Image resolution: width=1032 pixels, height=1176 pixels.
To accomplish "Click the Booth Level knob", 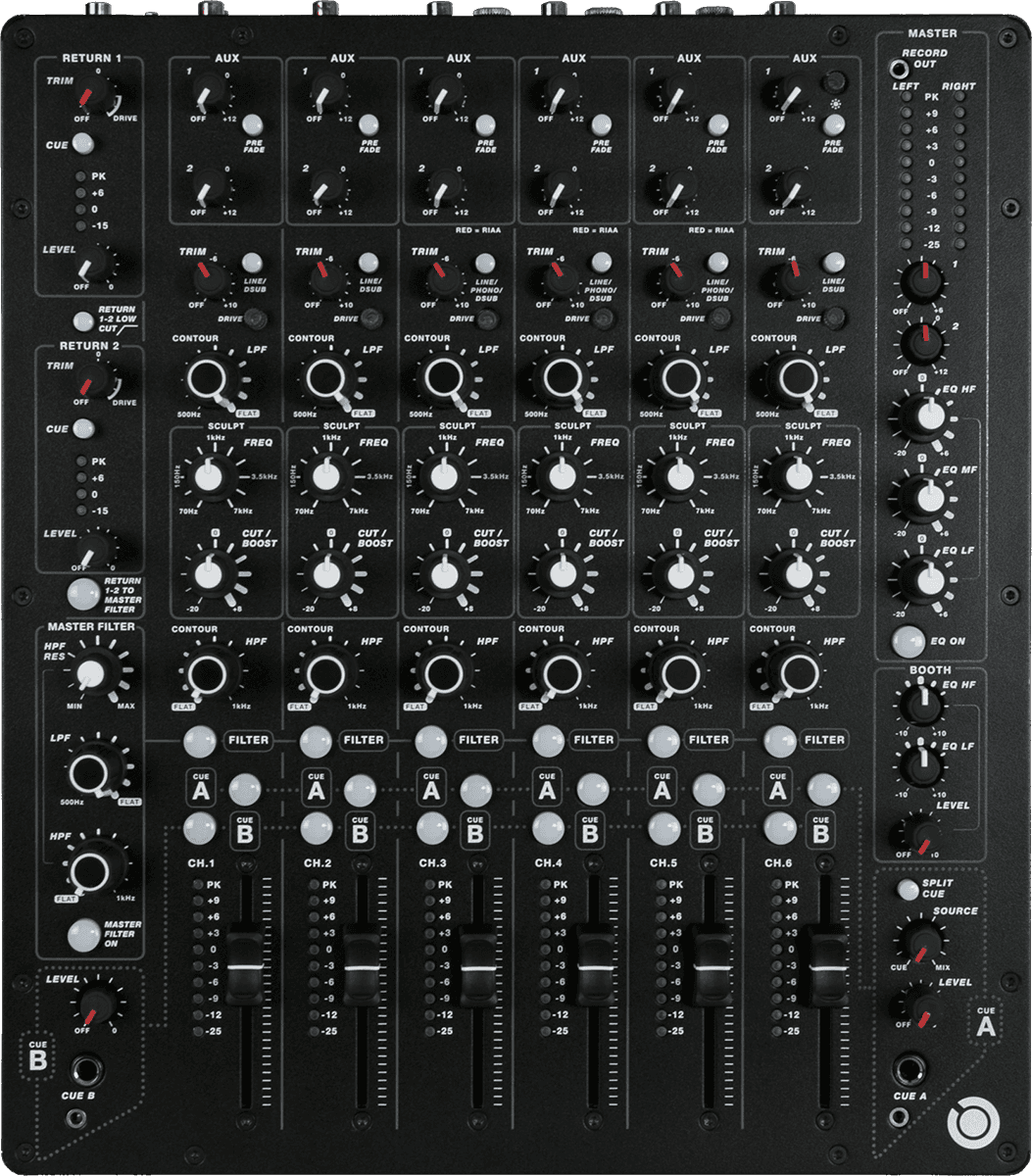I will click(920, 833).
